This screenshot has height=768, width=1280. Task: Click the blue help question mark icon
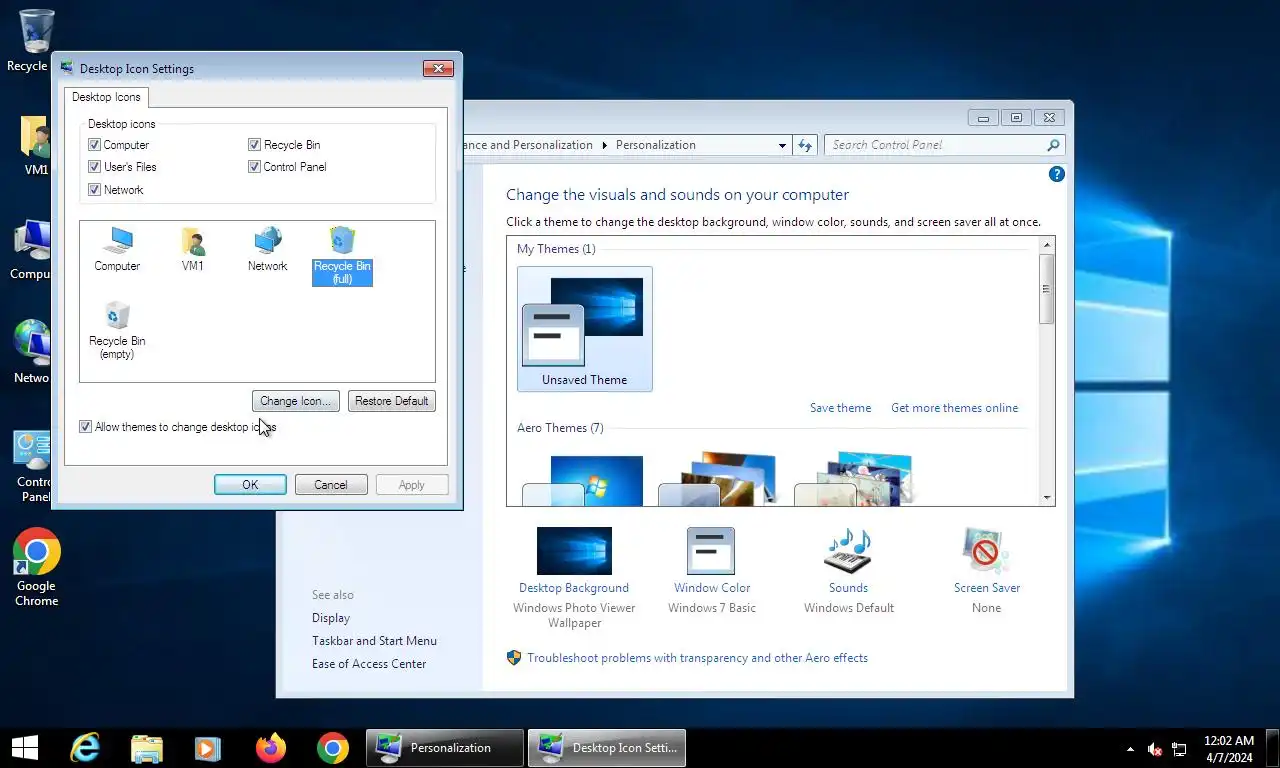[x=1056, y=174]
